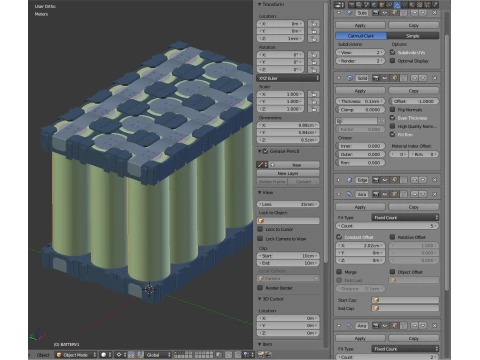Collapse the Solidify modifier panel

pos(339,78)
